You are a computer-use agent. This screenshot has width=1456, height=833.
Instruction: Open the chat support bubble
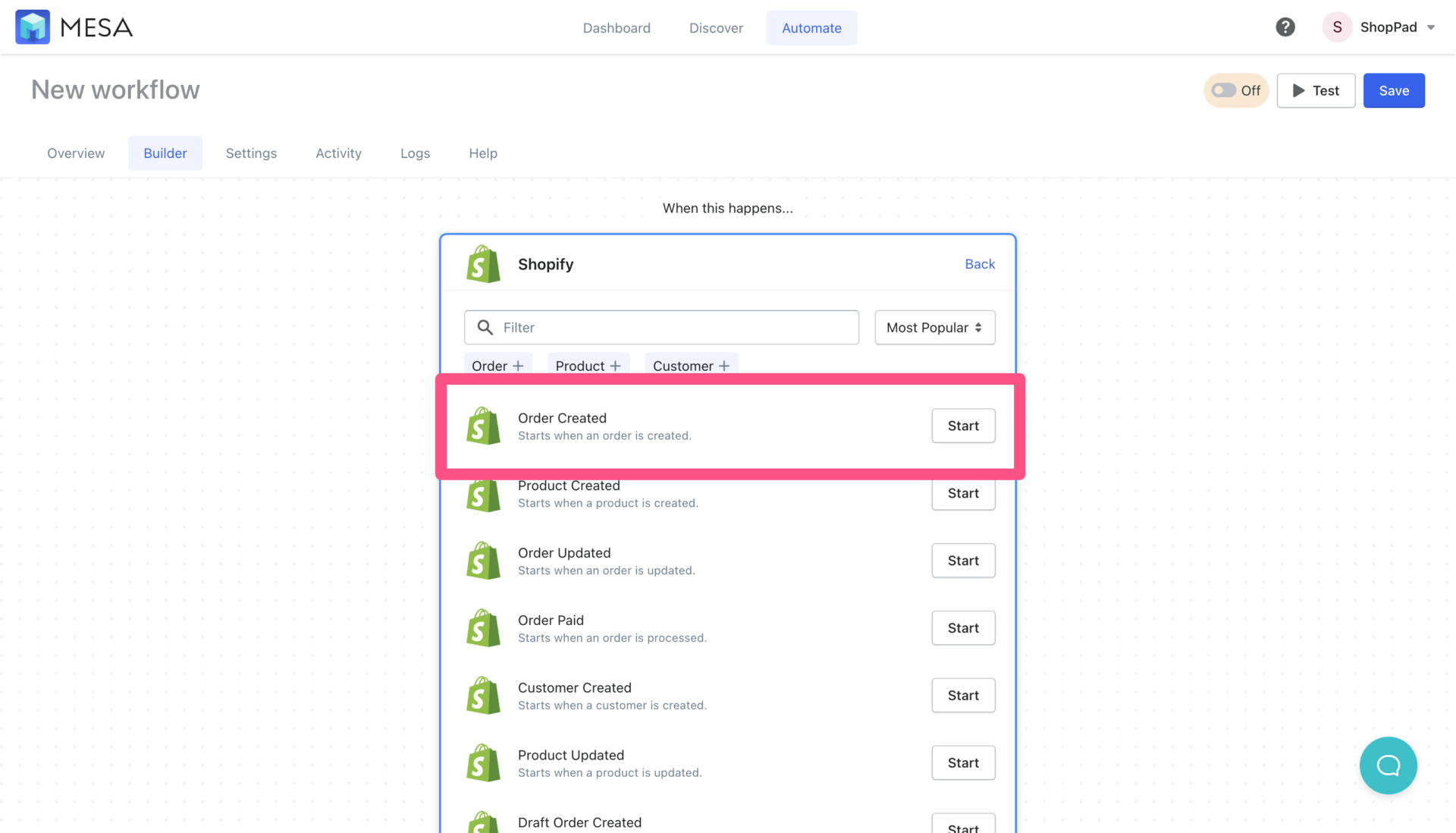click(x=1389, y=765)
